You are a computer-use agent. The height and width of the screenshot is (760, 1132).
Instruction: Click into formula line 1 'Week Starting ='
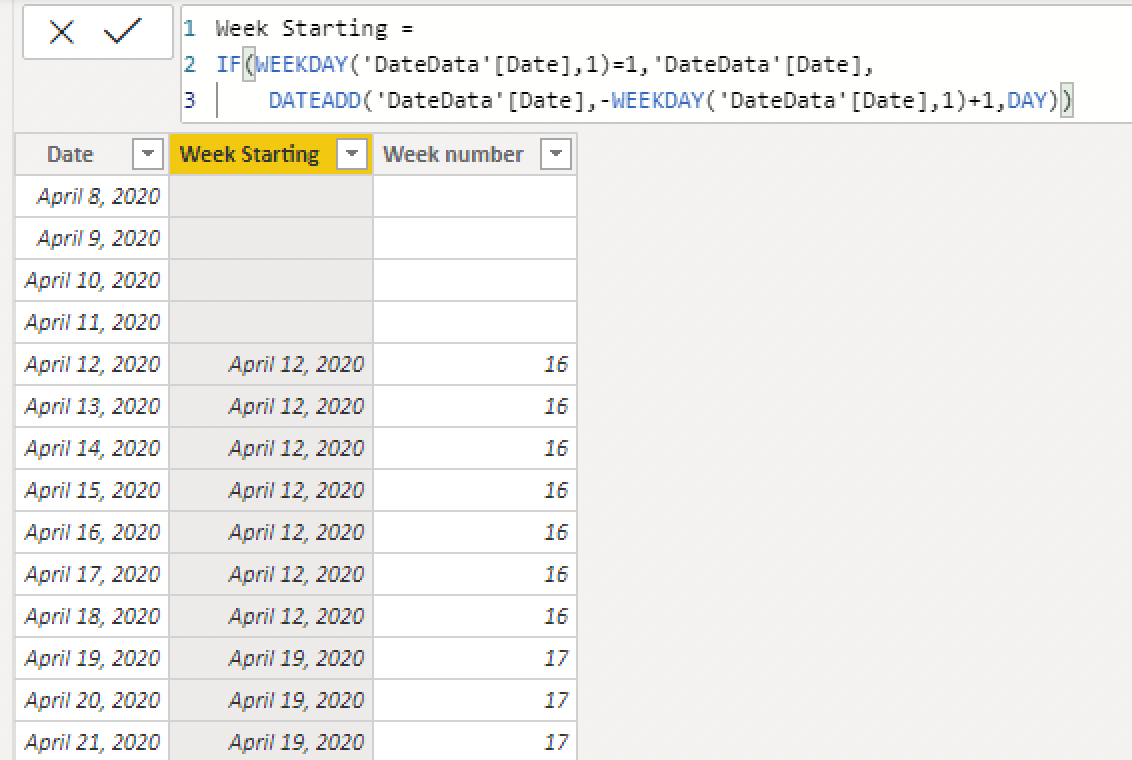pyautogui.click(x=314, y=29)
